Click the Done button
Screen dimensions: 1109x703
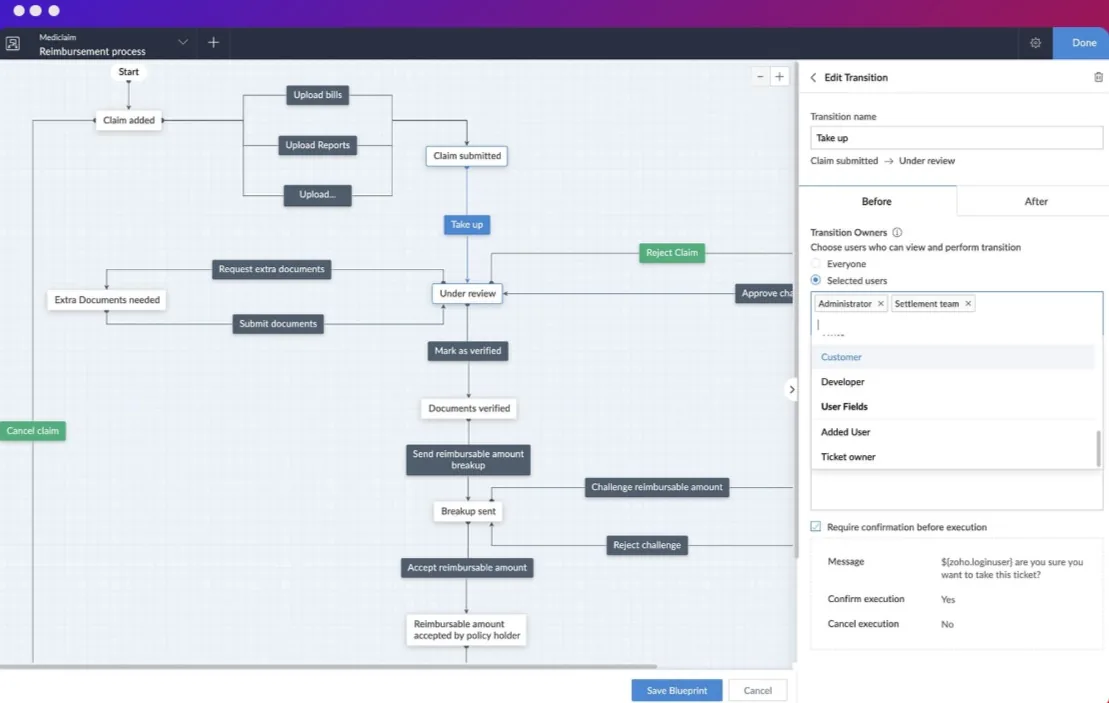[x=1083, y=43]
